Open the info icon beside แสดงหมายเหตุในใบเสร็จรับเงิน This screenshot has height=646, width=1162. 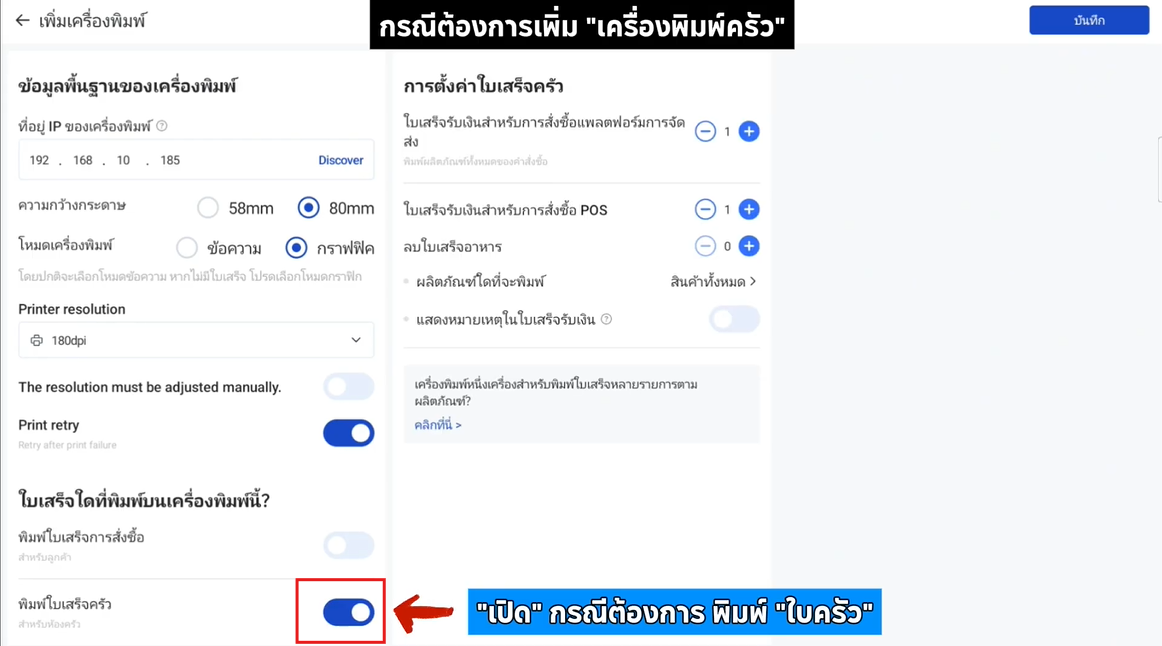coord(606,319)
